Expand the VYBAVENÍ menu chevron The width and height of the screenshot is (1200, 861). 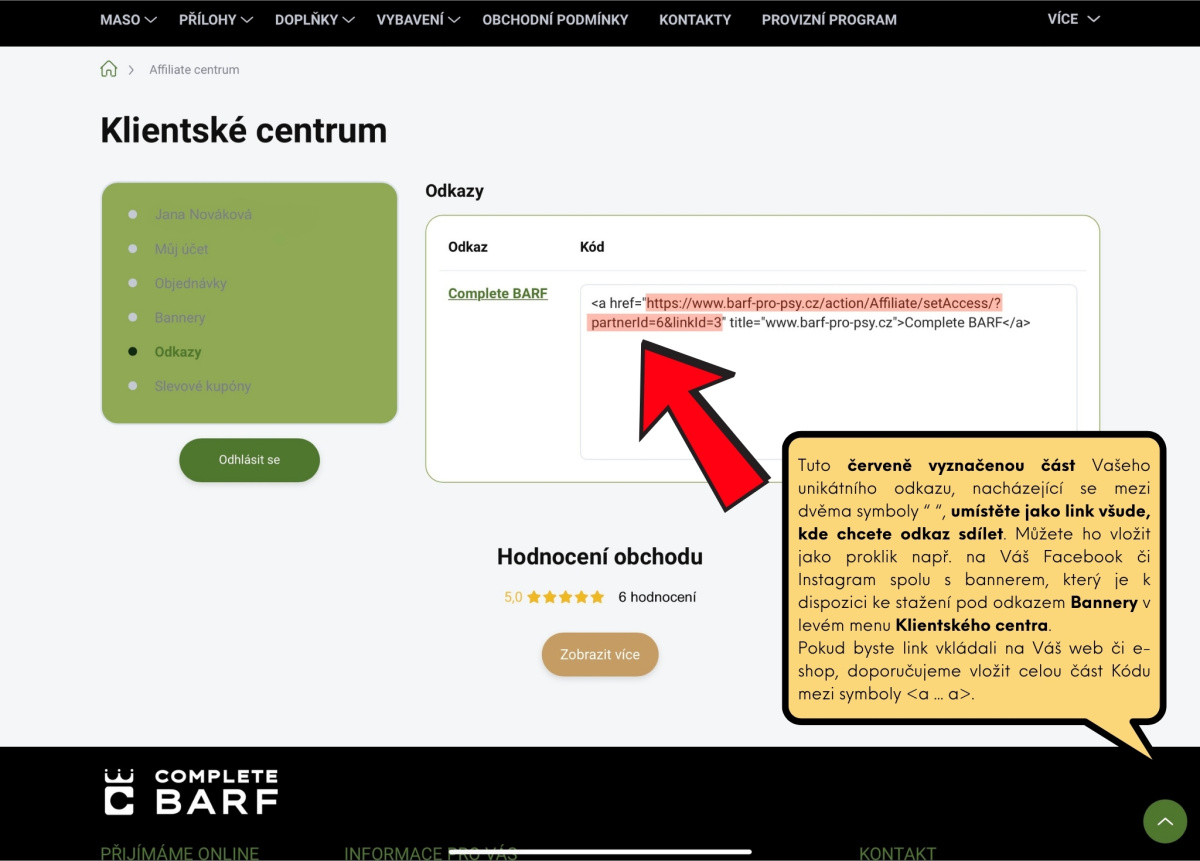(x=454, y=20)
